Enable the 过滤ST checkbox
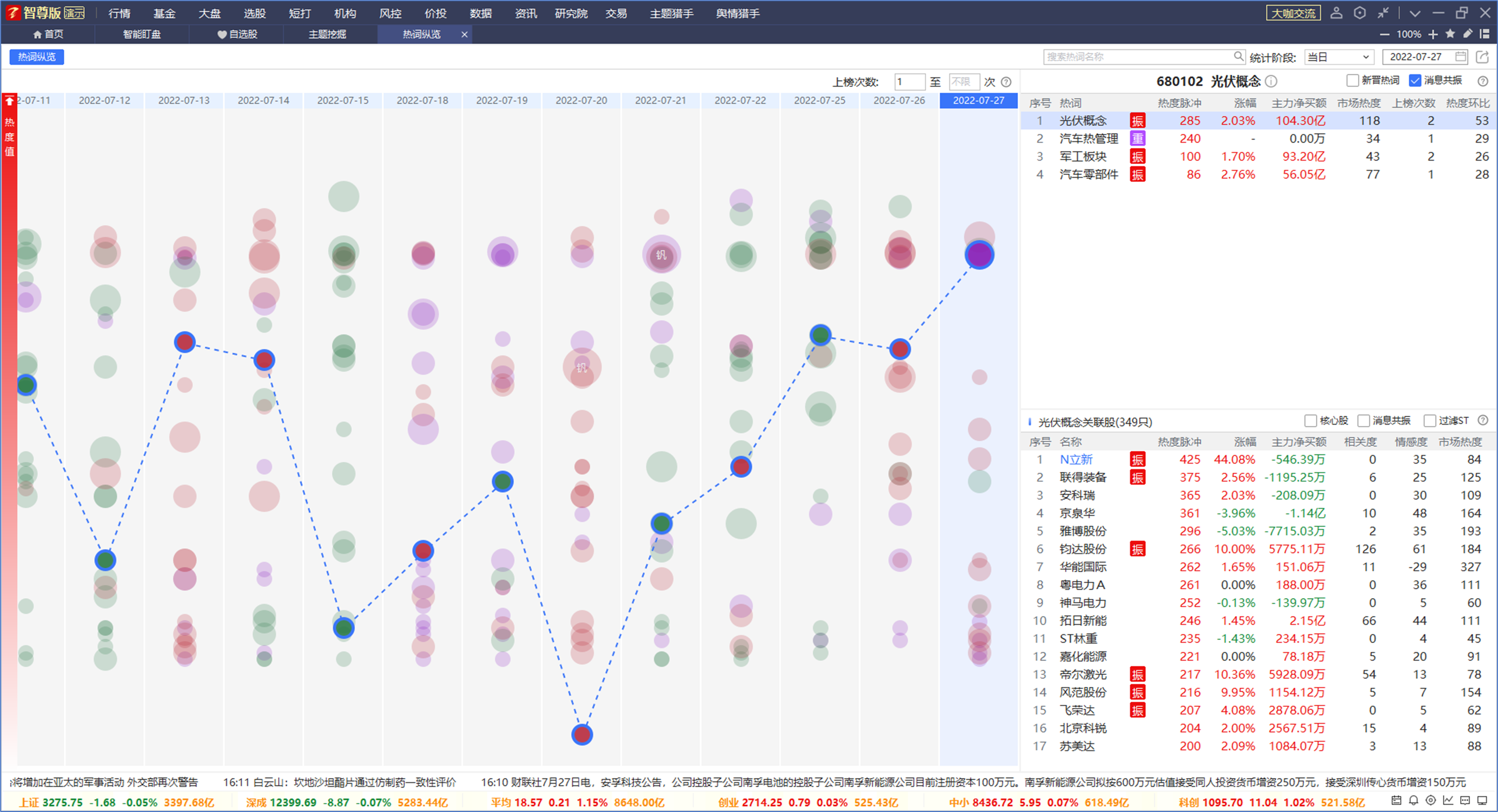1498x812 pixels. [x=1429, y=420]
